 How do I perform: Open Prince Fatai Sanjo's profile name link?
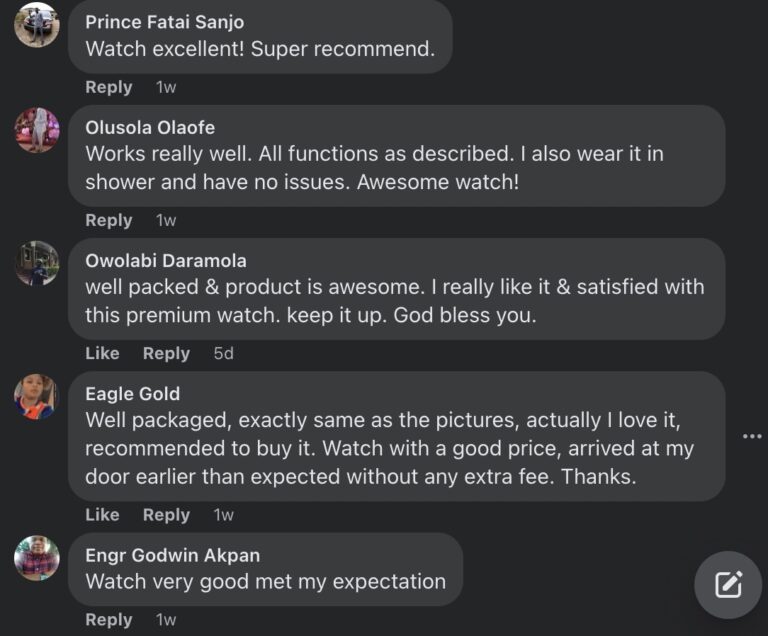[x=165, y=22]
